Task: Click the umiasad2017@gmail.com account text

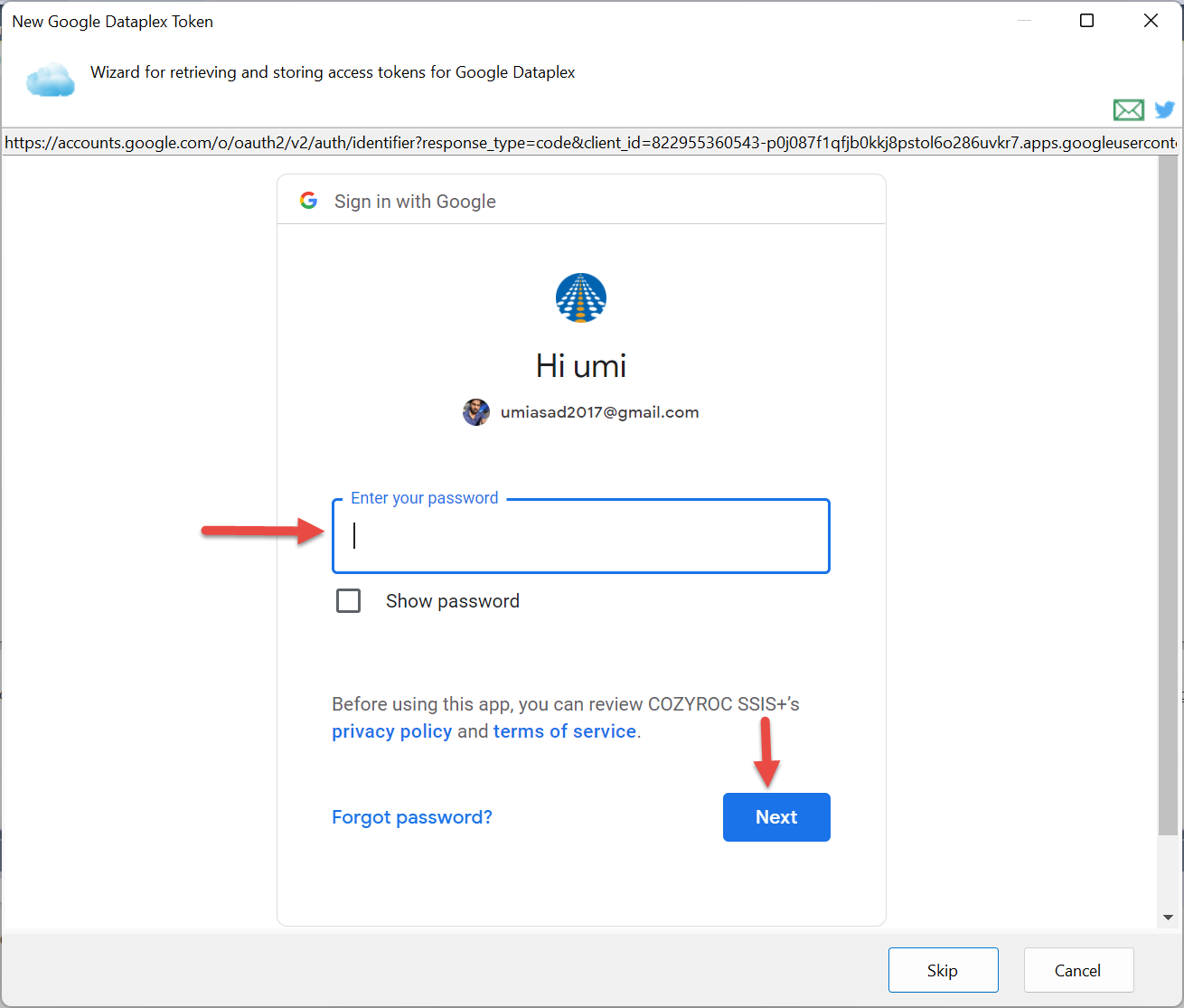Action: click(x=600, y=412)
